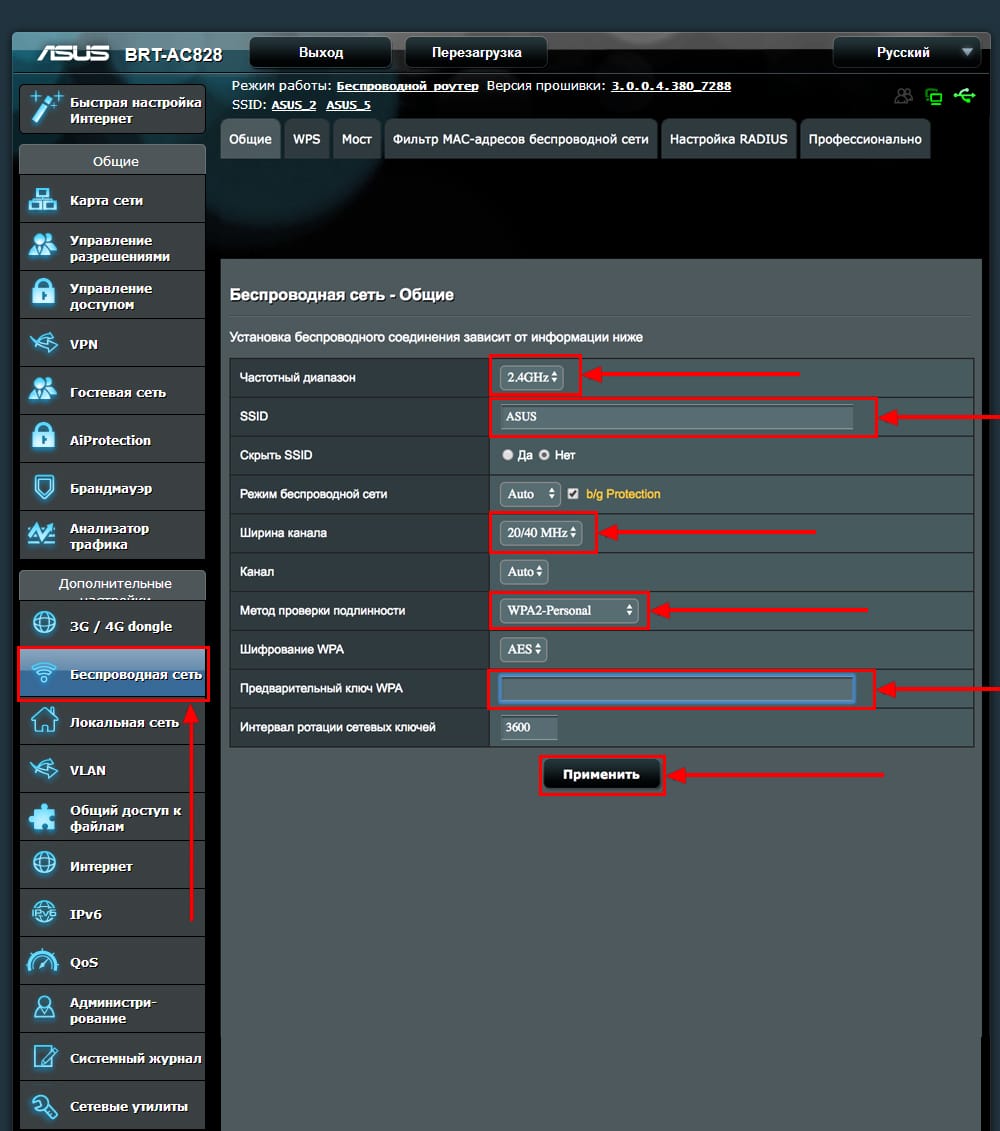Screen dimensions: 1000x1131
Task: Open the WPA2-Personal authentication dropdown
Action: (x=569, y=610)
